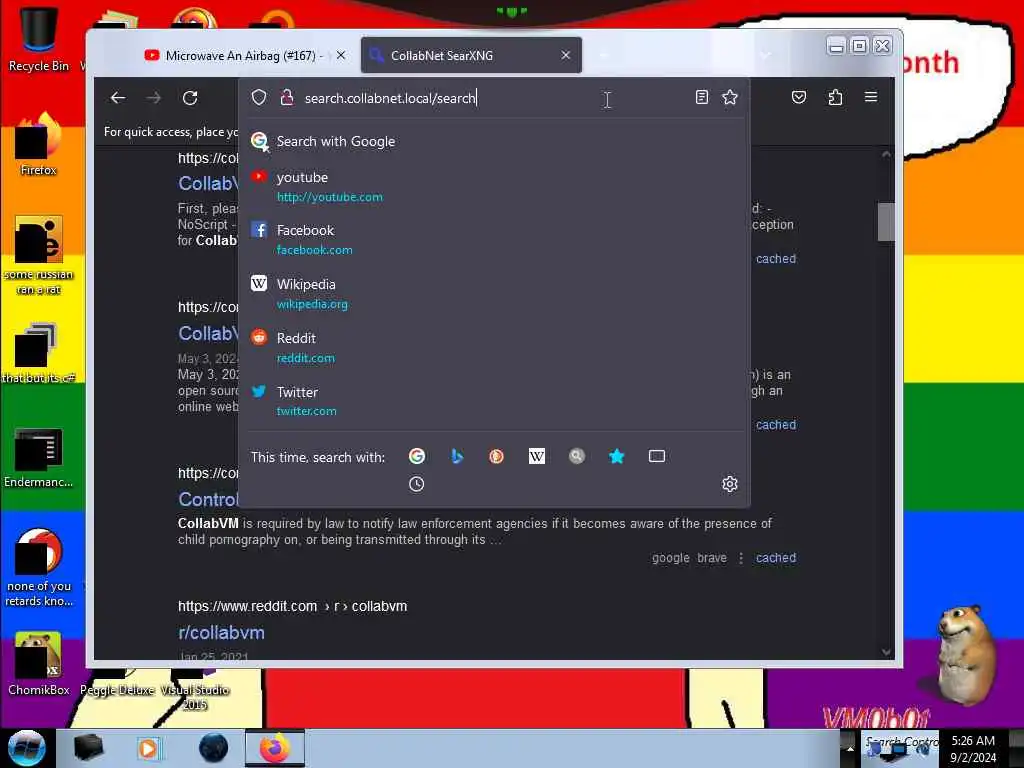Image resolution: width=1024 pixels, height=768 pixels.
Task: Open media player taskbar icon
Action: 149,748
